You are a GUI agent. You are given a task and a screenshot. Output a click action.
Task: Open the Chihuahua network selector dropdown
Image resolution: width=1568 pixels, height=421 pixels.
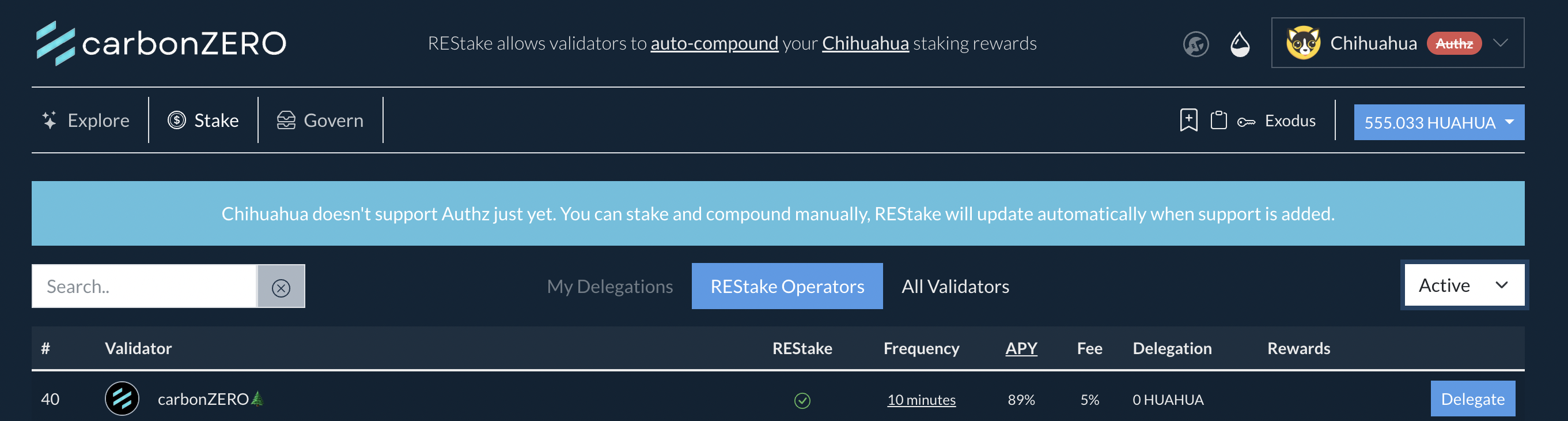(1500, 43)
